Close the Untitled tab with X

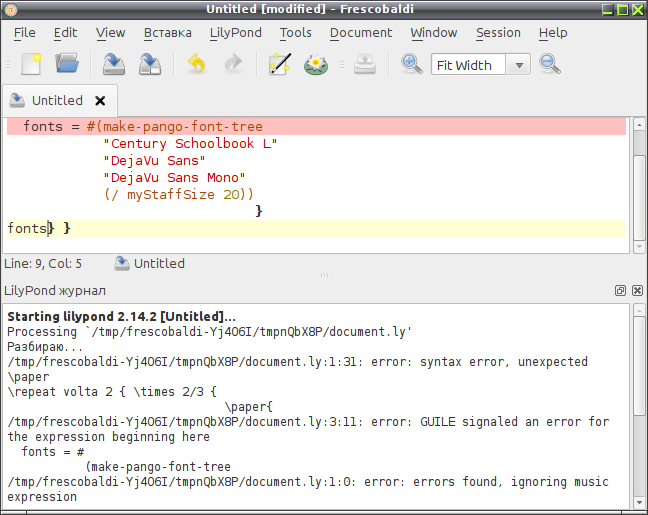(100, 100)
